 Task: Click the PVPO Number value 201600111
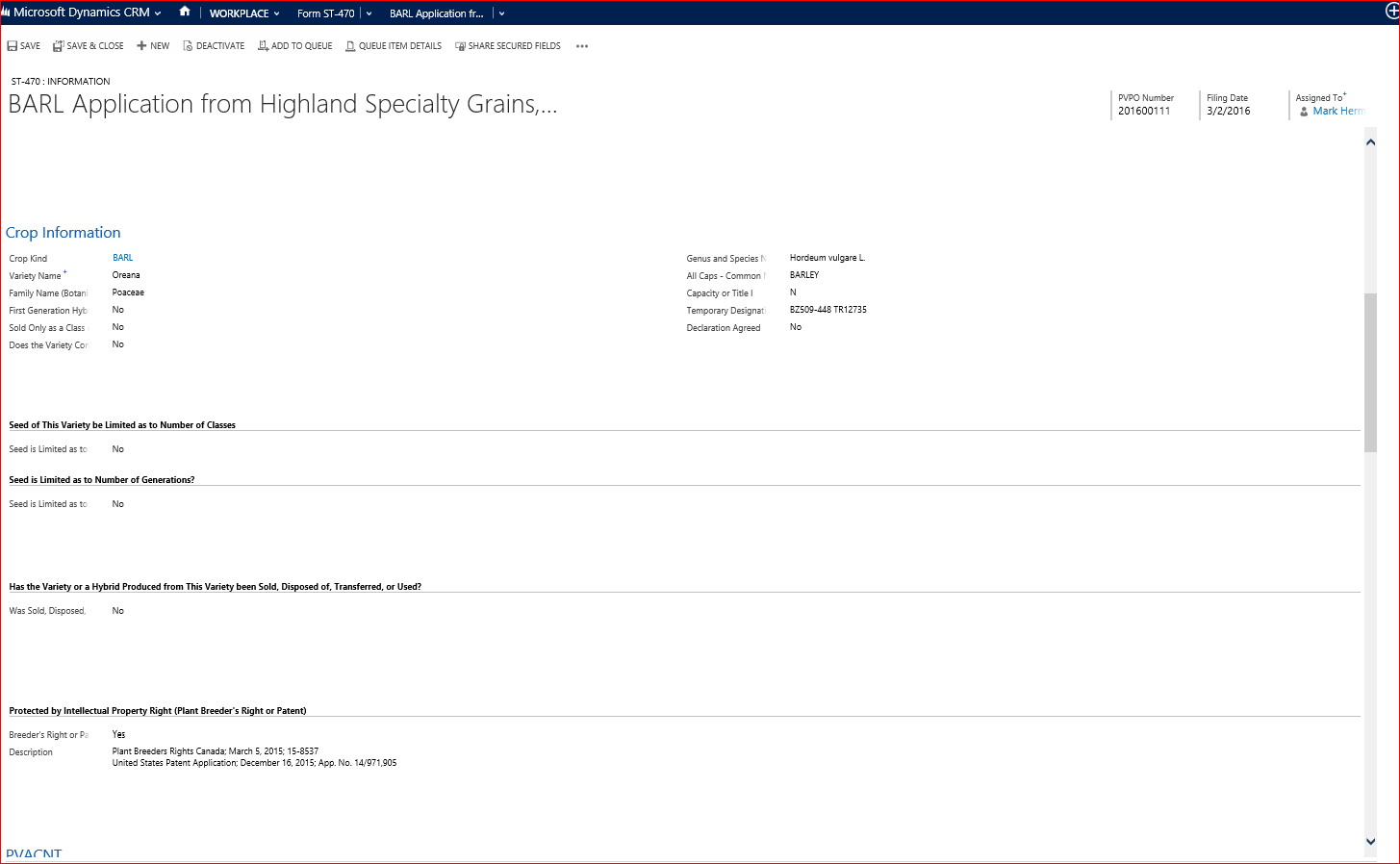click(x=1144, y=111)
